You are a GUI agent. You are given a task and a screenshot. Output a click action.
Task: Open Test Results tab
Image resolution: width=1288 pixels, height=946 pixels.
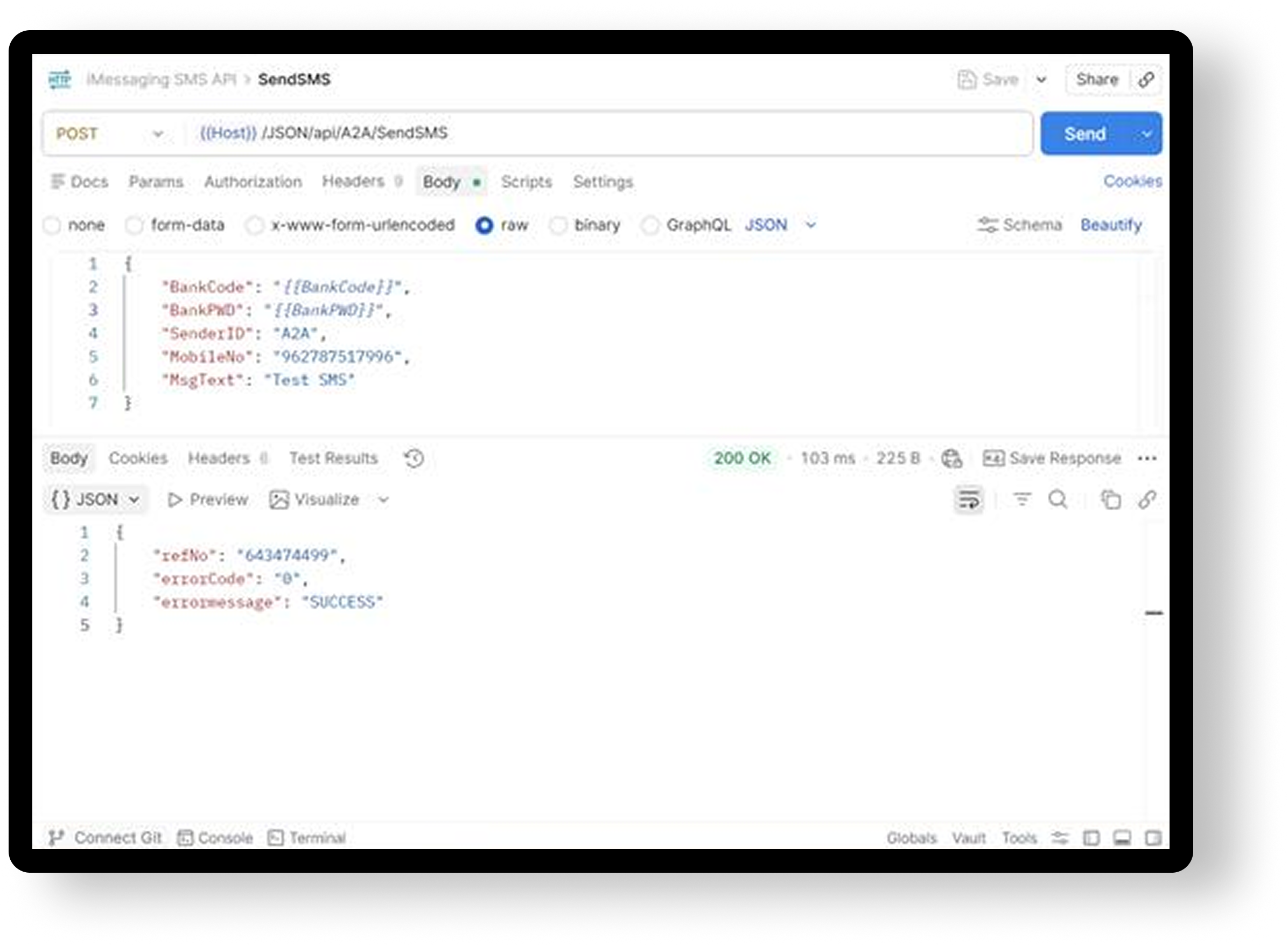(x=333, y=458)
